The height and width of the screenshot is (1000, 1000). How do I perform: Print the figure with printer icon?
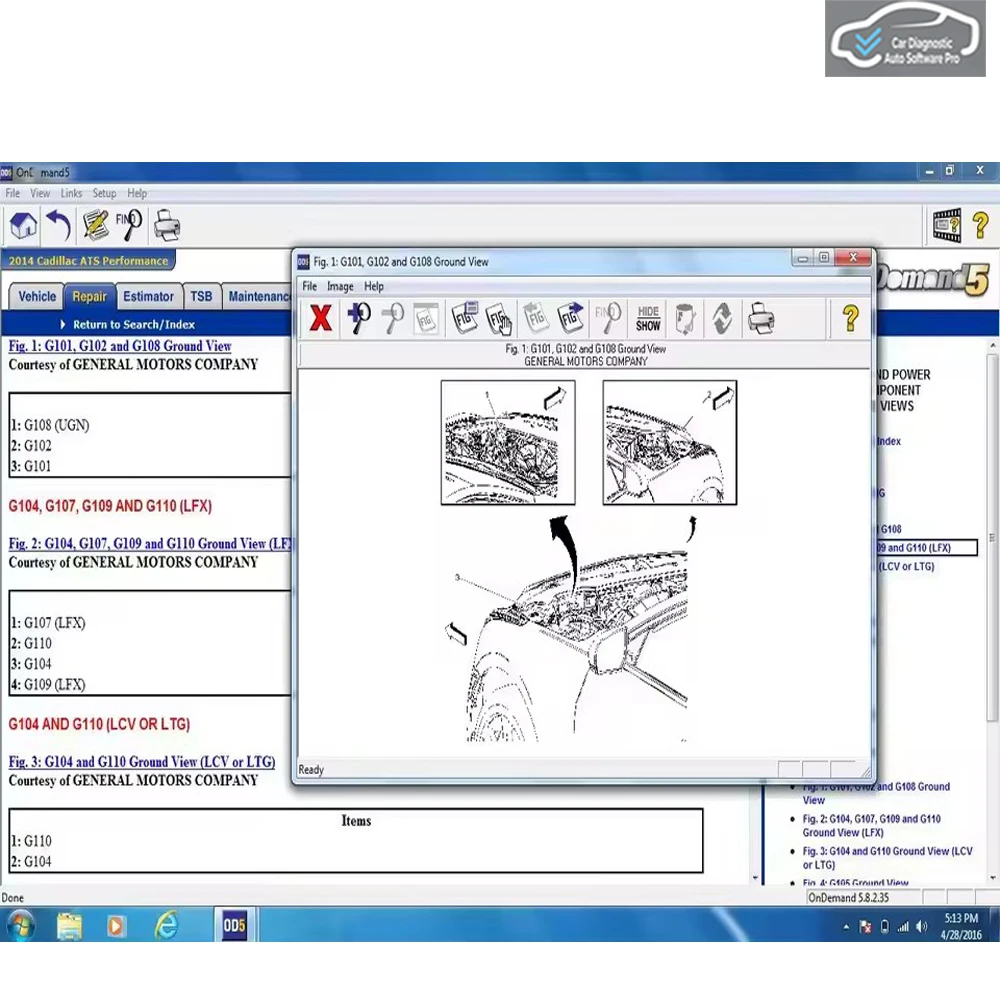coord(761,318)
